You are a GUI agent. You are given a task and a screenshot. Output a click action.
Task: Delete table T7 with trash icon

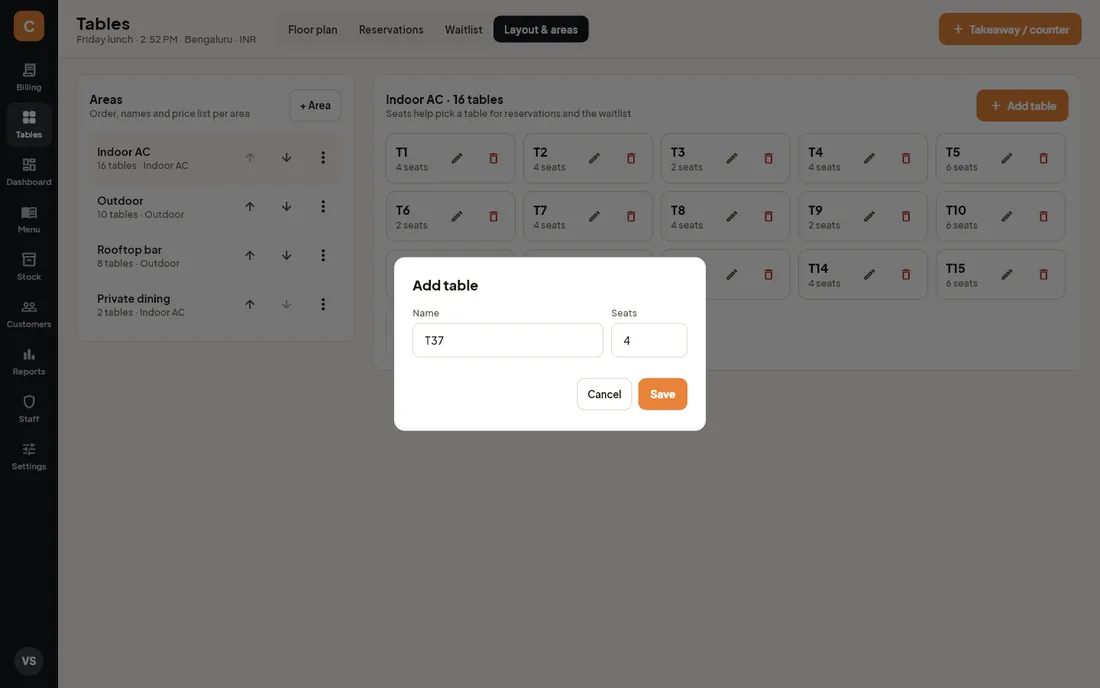click(631, 217)
